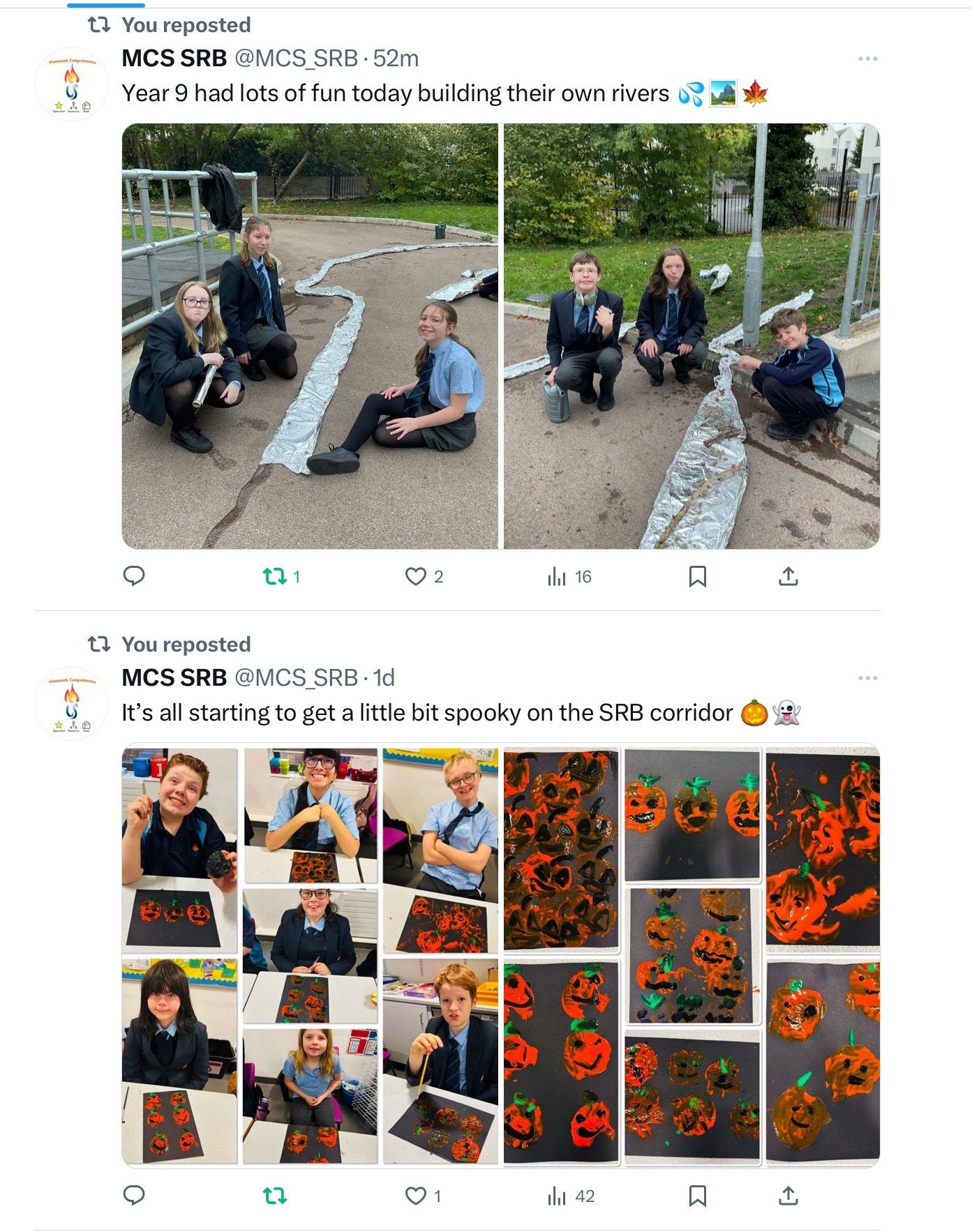Screen dimensions: 972x1232
Task: Reply to the Year 9 rivers post
Action: (134, 576)
